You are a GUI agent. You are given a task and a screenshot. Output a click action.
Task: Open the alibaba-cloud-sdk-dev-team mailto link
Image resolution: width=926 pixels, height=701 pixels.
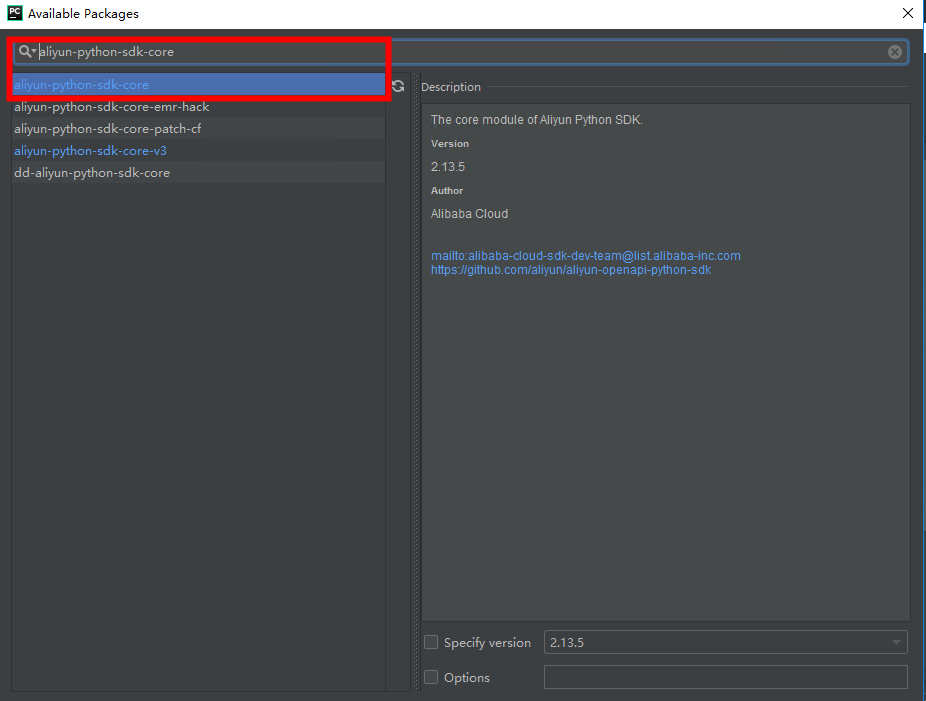click(585, 256)
